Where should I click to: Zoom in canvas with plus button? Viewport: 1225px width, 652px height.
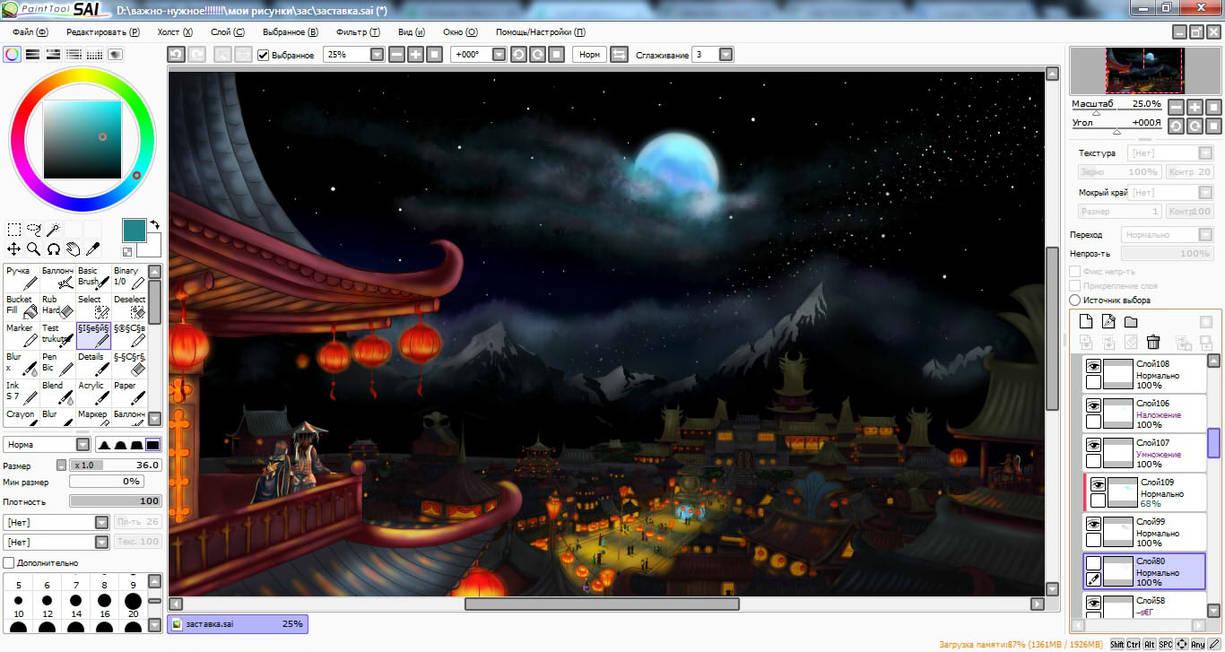pos(416,54)
